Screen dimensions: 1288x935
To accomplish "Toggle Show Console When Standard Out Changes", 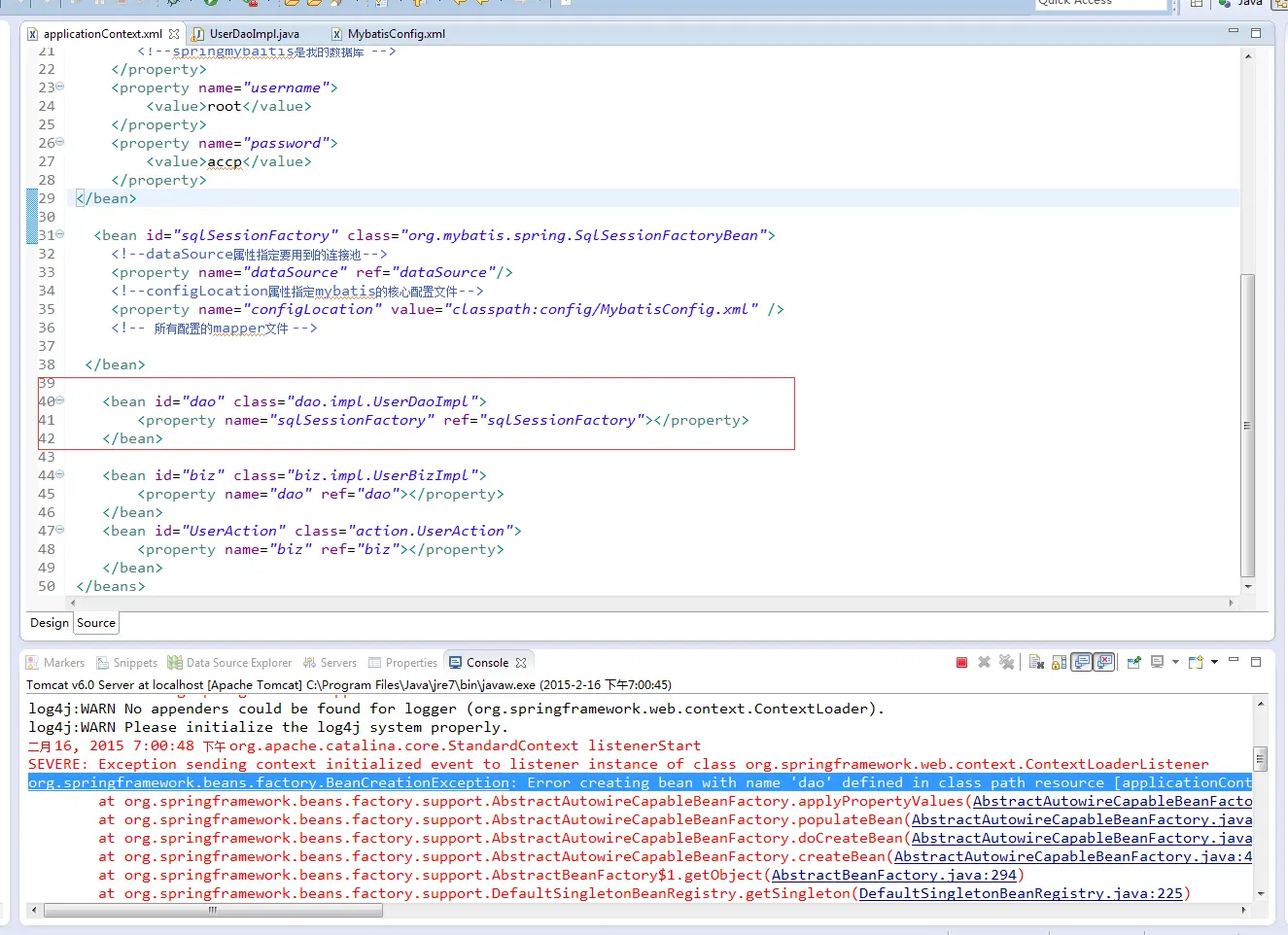I will coord(1082,662).
